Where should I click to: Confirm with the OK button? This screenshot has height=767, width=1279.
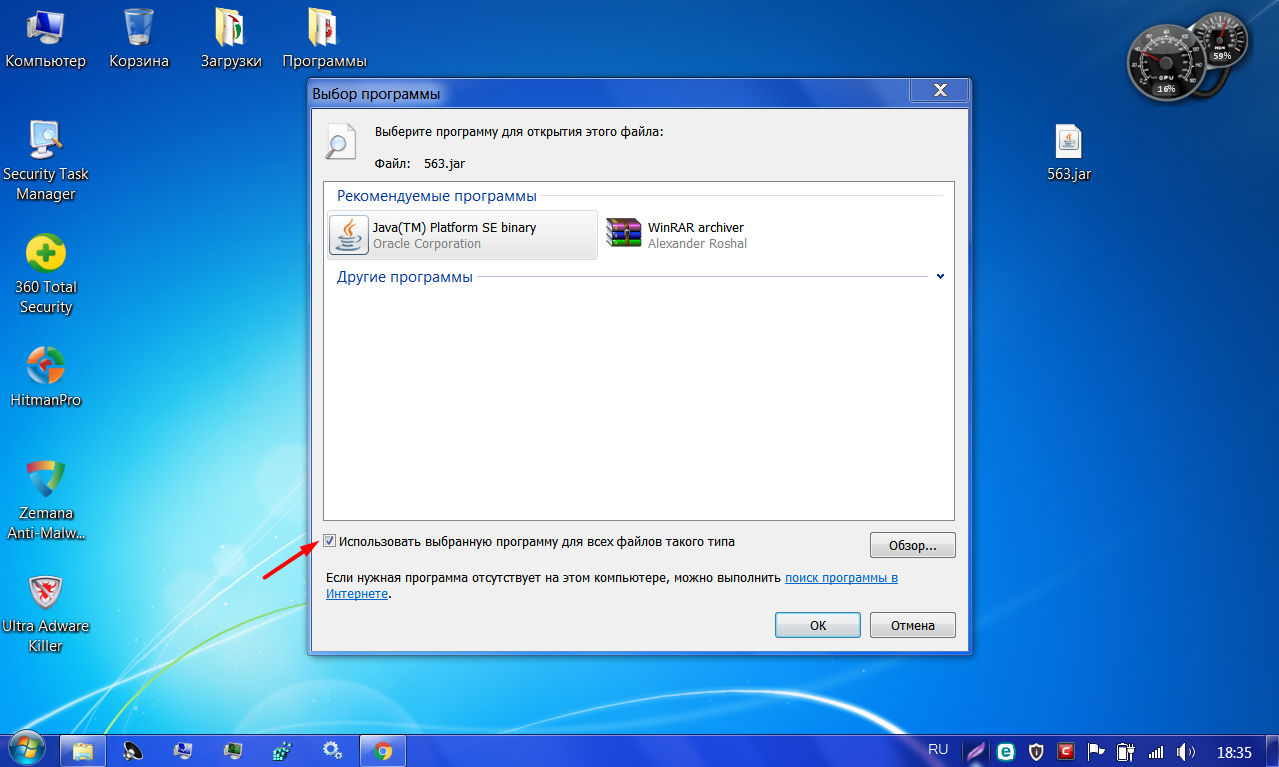point(818,625)
